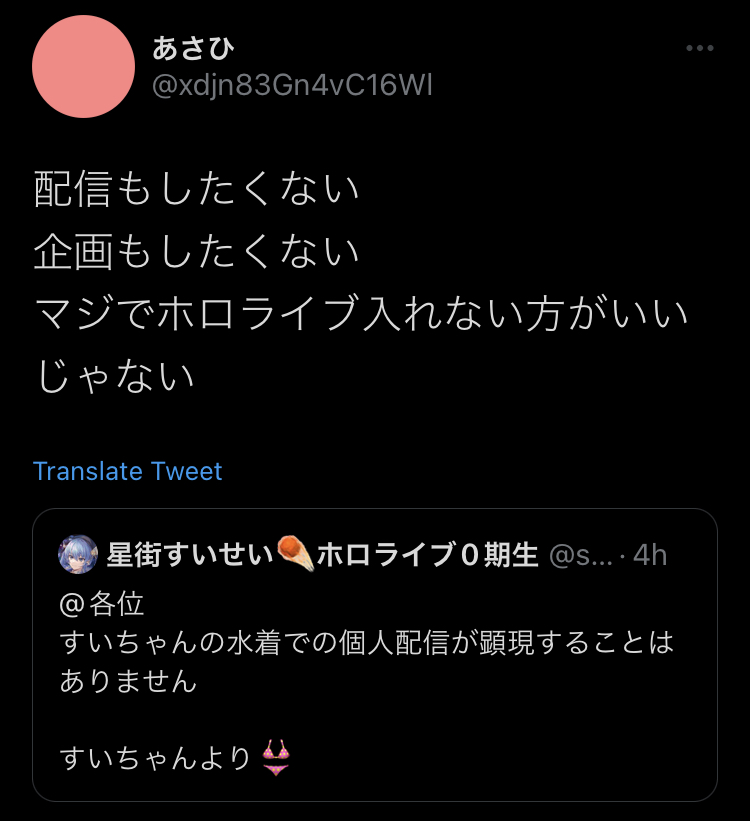Open the @xdjn83Gn4vC16Wl handle

(x=292, y=85)
